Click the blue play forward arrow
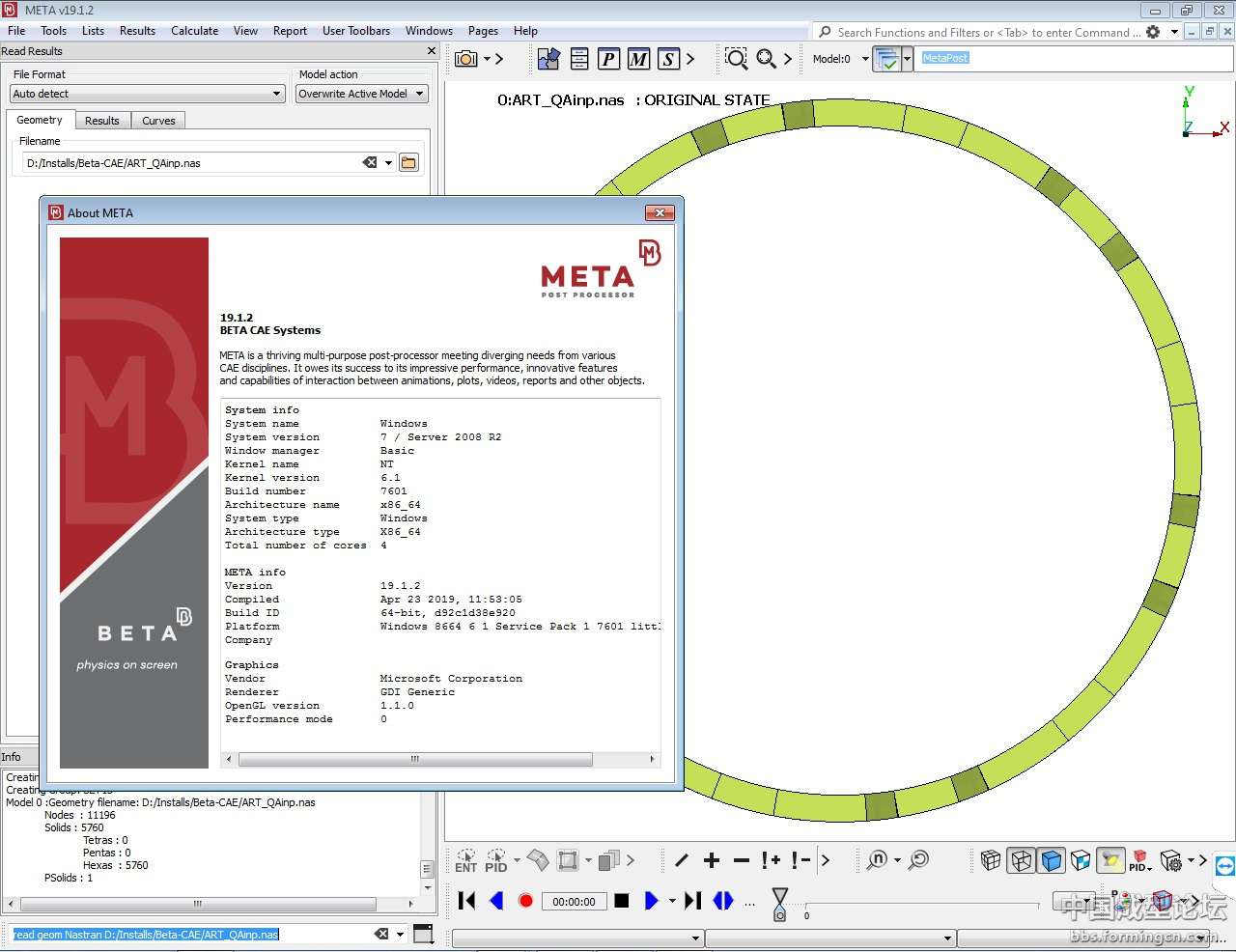 tap(651, 901)
